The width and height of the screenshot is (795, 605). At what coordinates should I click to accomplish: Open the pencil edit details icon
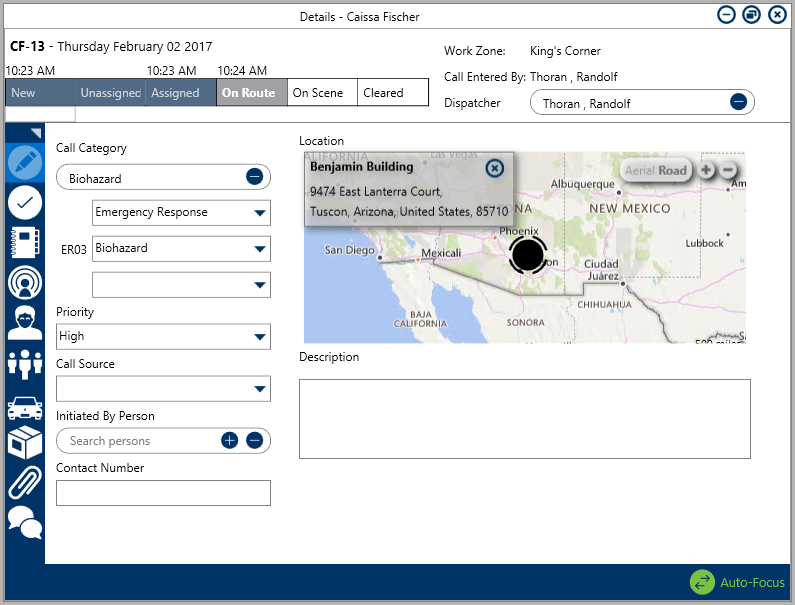[25, 162]
